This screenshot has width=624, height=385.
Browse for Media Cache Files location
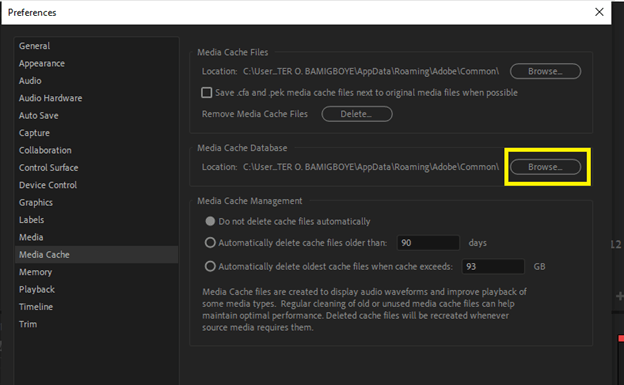click(545, 71)
